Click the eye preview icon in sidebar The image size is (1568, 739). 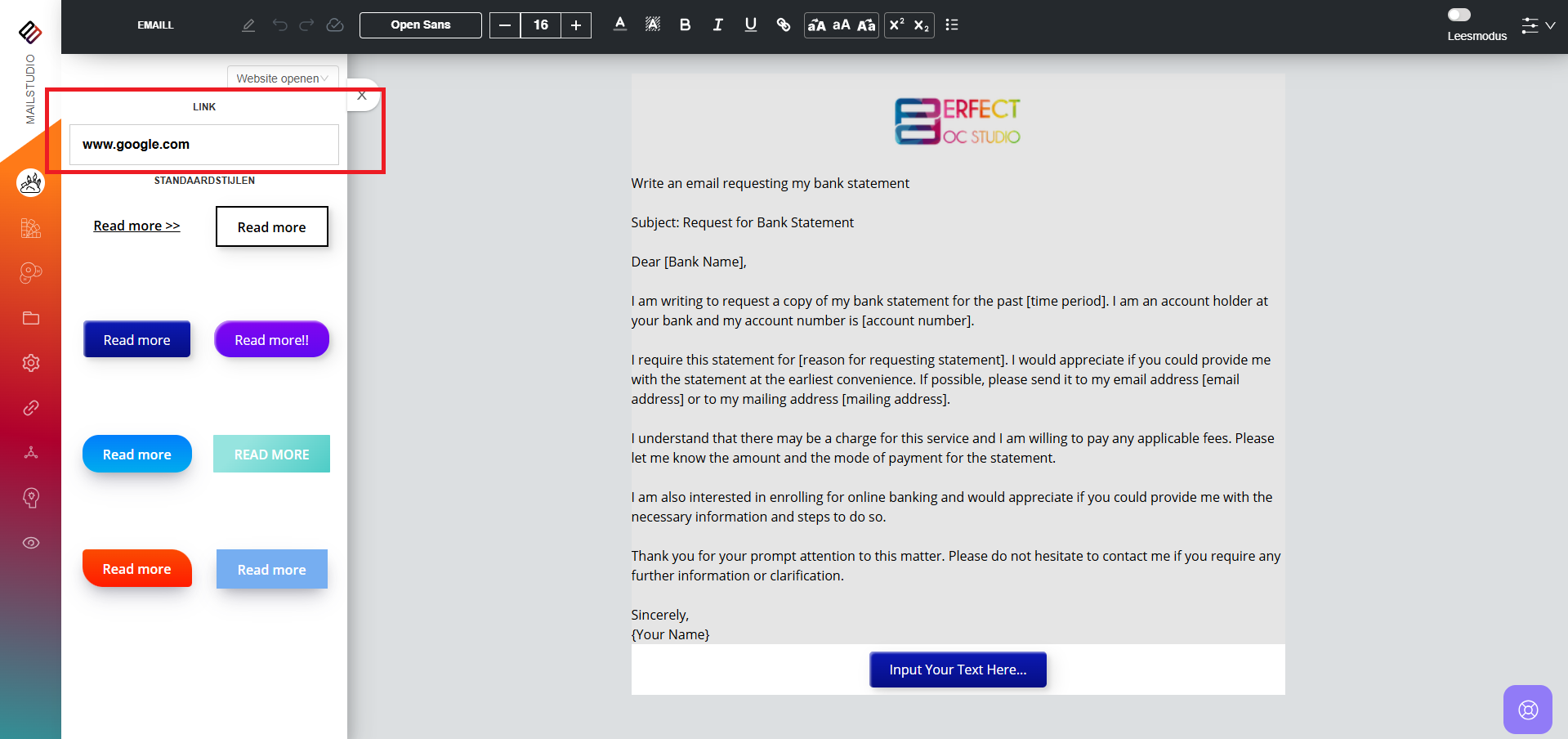(x=31, y=543)
